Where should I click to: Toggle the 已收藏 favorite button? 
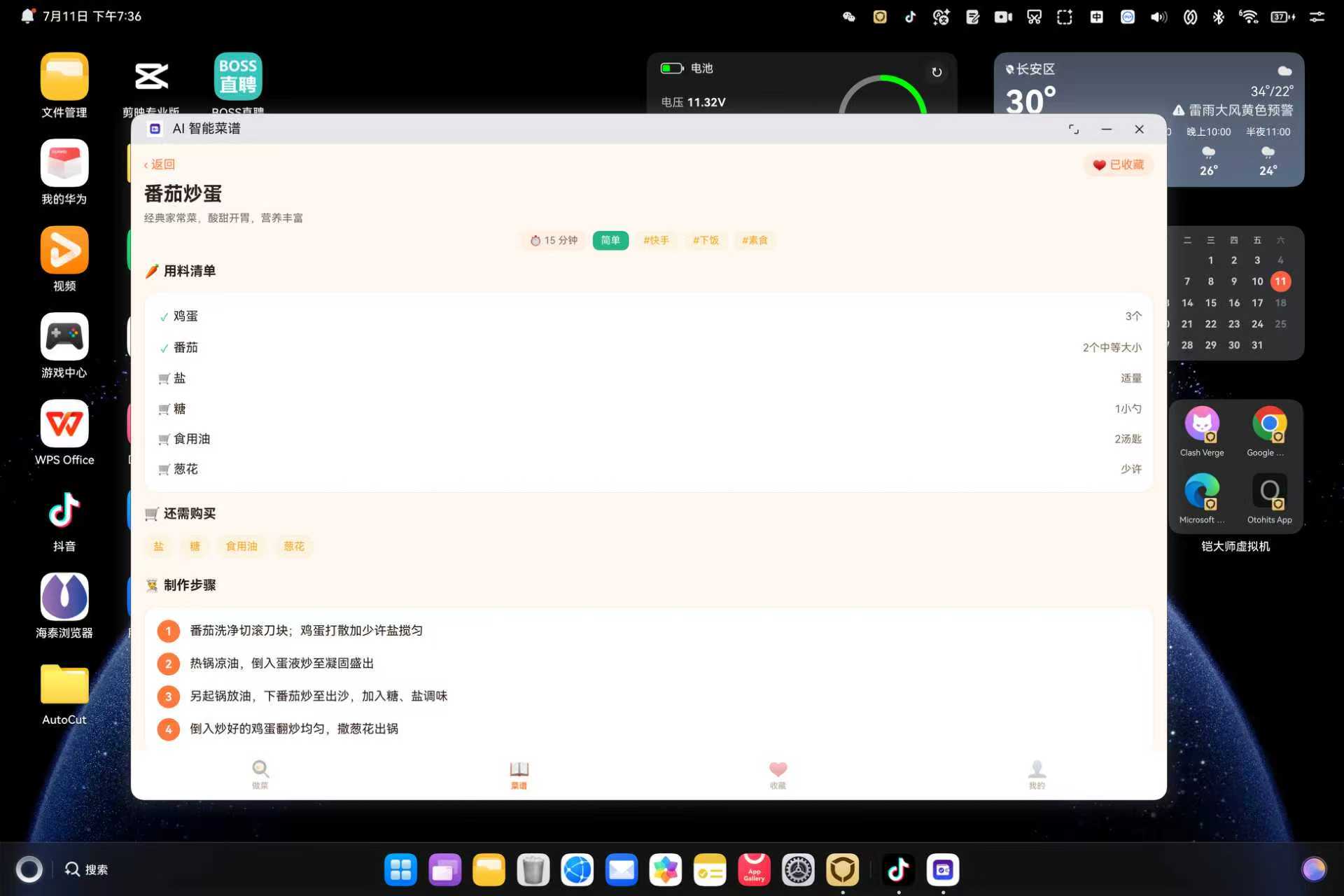pyautogui.click(x=1118, y=164)
